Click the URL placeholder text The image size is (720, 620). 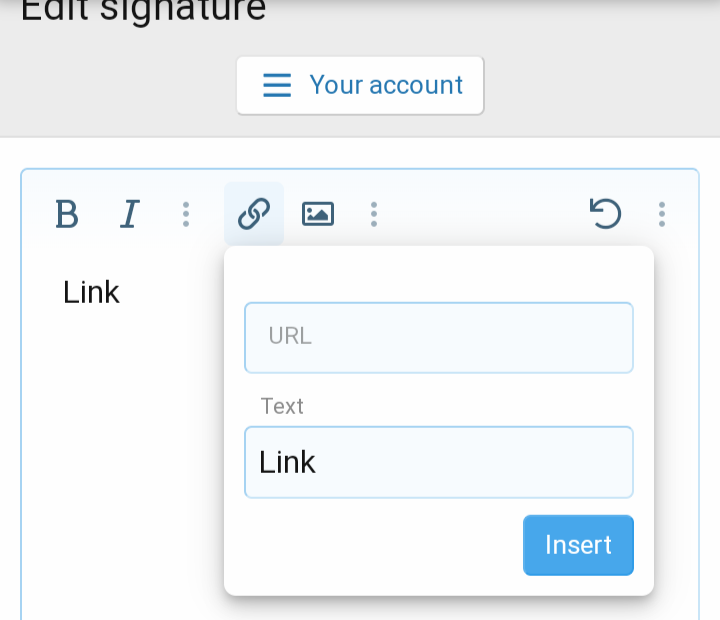pos(290,336)
